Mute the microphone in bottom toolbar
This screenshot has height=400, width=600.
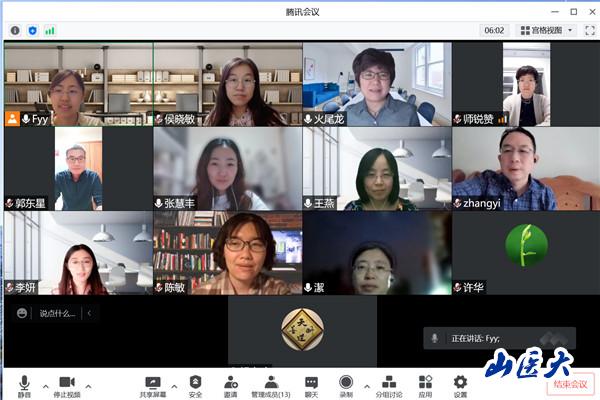pos(23,384)
